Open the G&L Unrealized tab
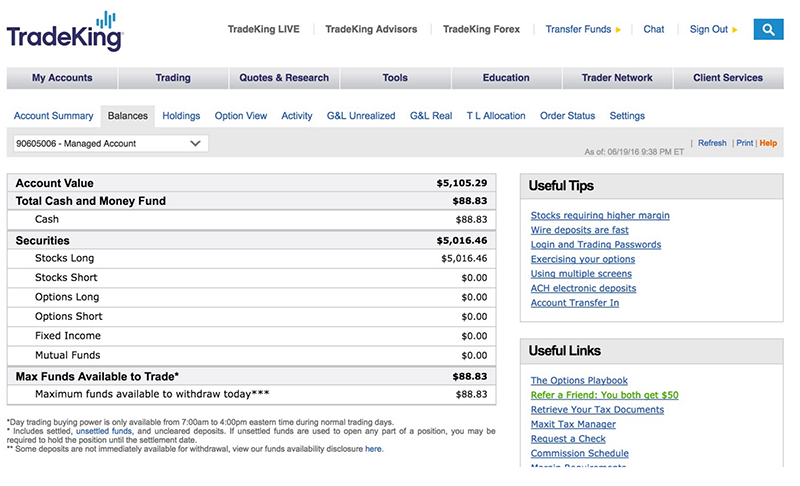 361,116
